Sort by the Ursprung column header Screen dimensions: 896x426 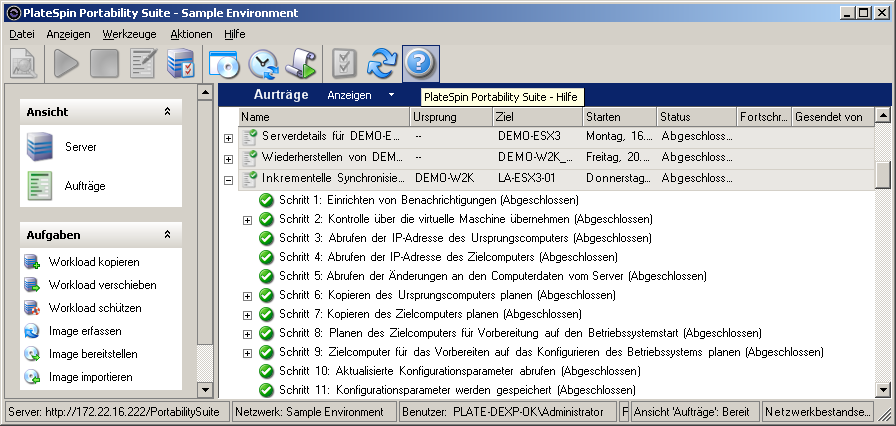tap(451, 117)
